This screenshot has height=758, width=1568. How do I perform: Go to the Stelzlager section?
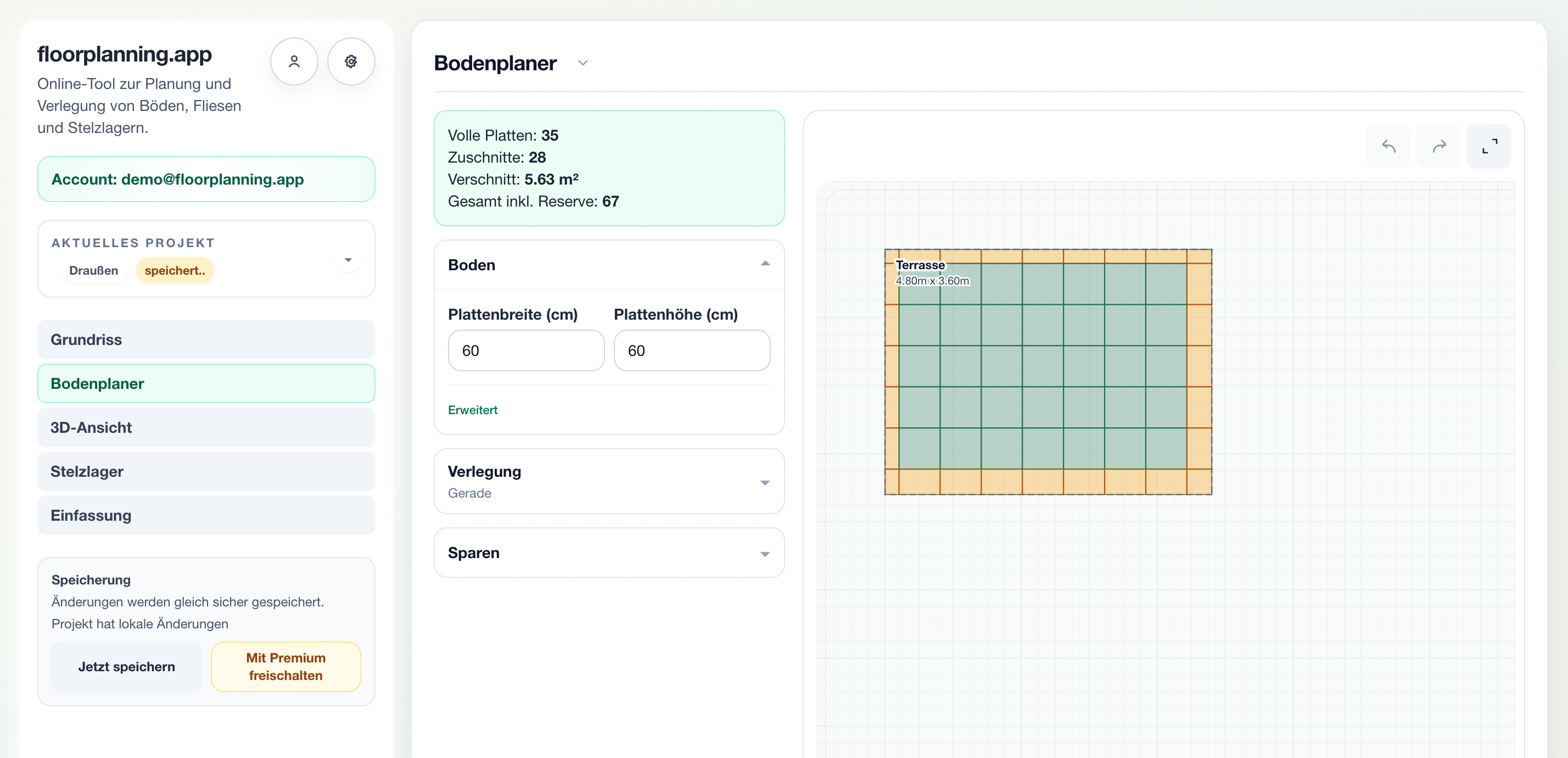[206, 471]
